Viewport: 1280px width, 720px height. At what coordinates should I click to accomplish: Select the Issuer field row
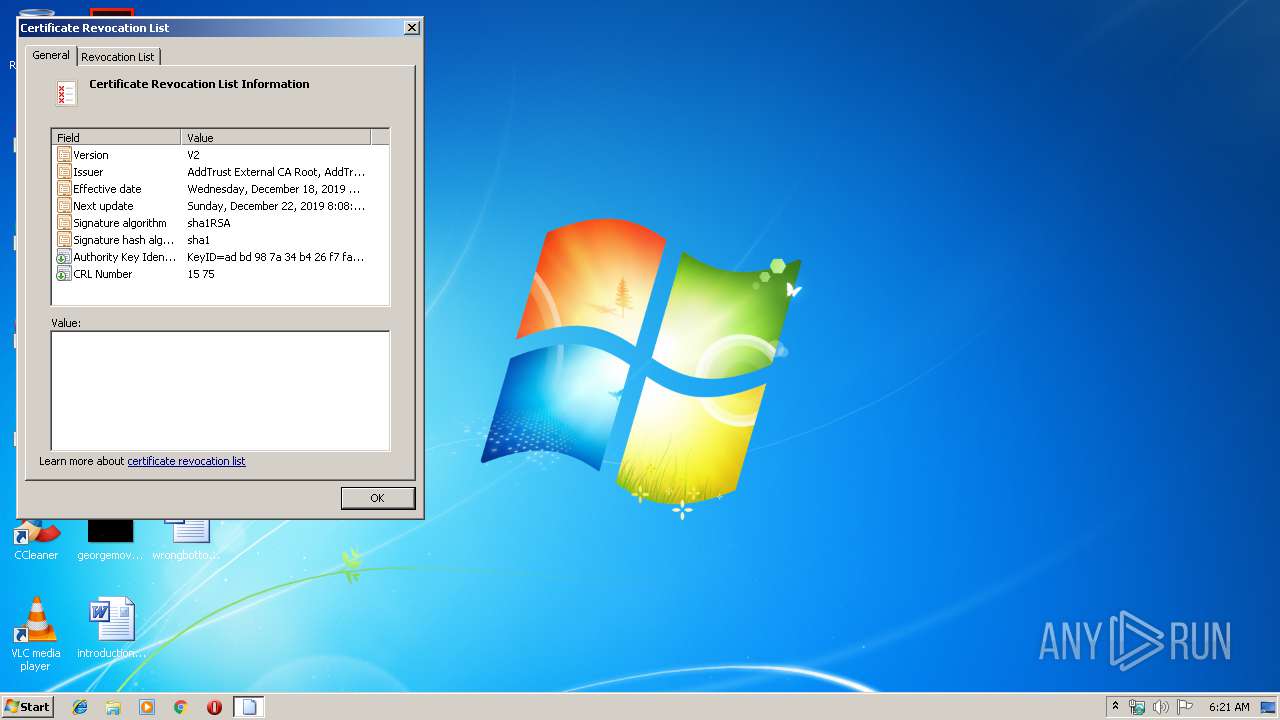220,172
